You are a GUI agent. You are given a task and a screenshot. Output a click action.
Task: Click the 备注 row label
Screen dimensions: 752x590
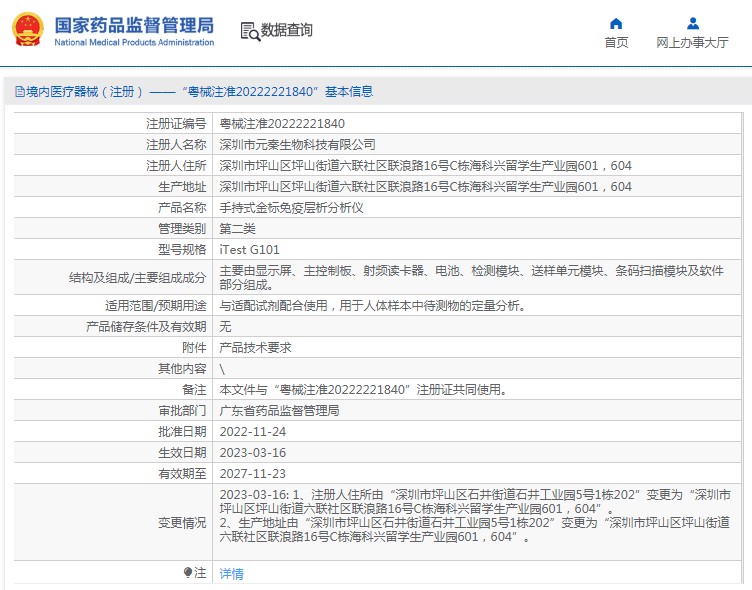(x=194, y=389)
